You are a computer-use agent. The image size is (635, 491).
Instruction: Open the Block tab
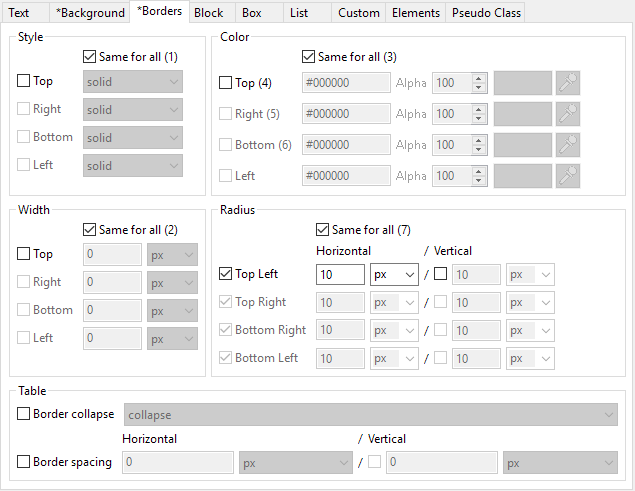(x=209, y=13)
